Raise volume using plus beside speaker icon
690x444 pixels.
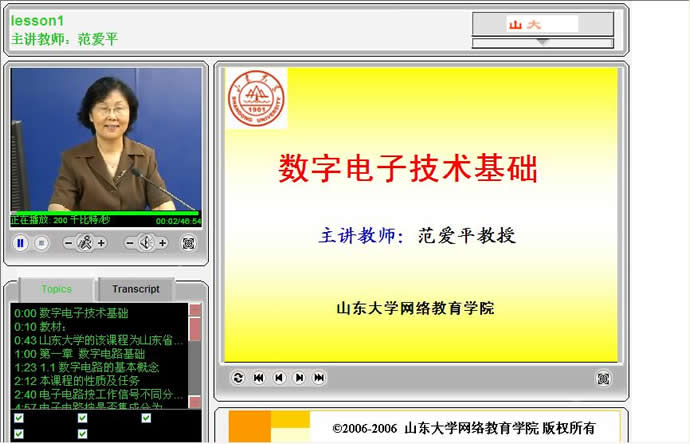(163, 243)
